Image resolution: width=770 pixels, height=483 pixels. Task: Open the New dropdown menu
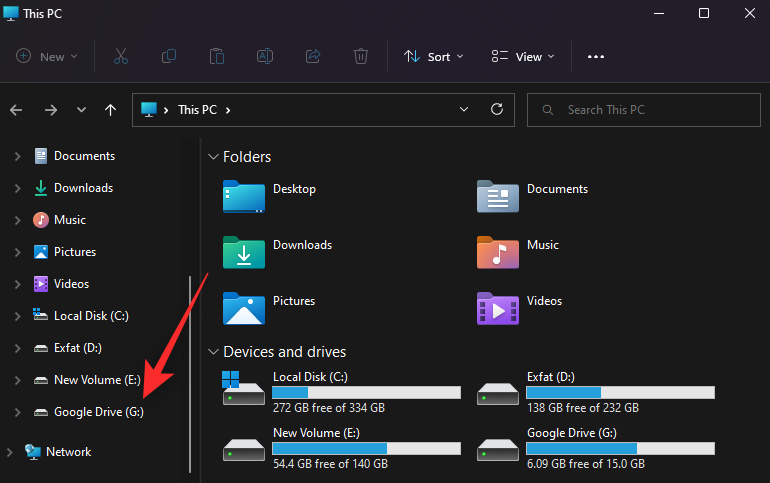[47, 56]
